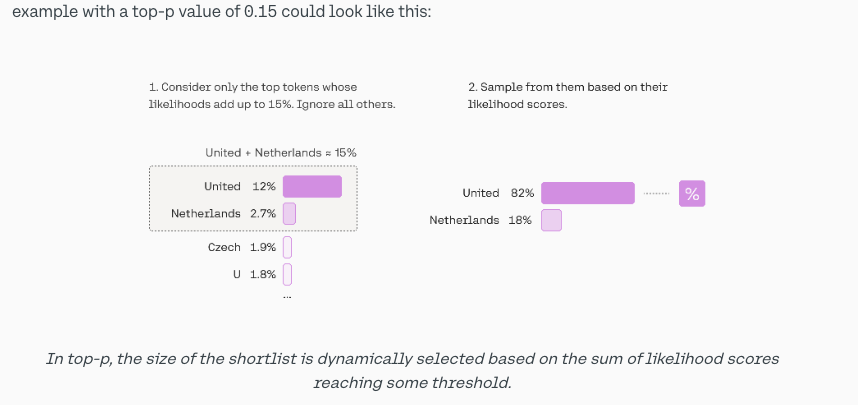858x405 pixels.
Task: Click the Netherlands 18% light bar
Action: pyautogui.click(x=551, y=220)
